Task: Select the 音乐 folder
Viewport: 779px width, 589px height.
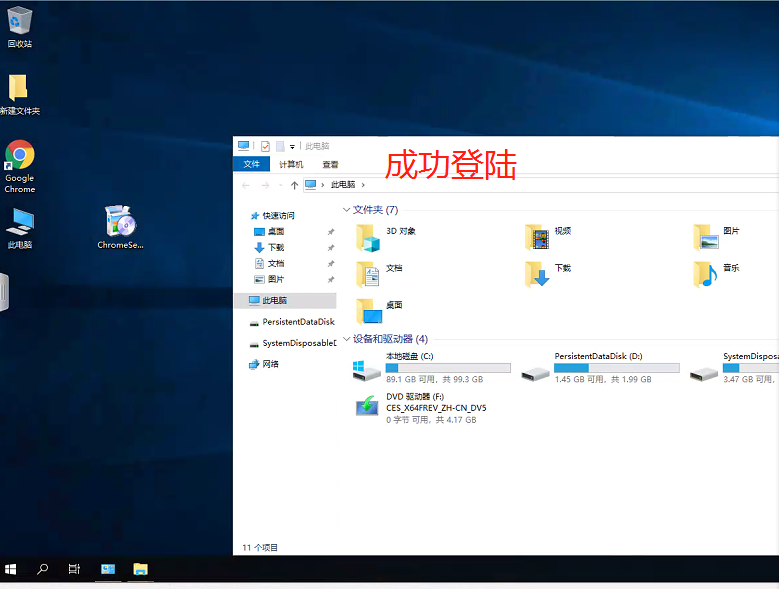Action: (x=717, y=274)
